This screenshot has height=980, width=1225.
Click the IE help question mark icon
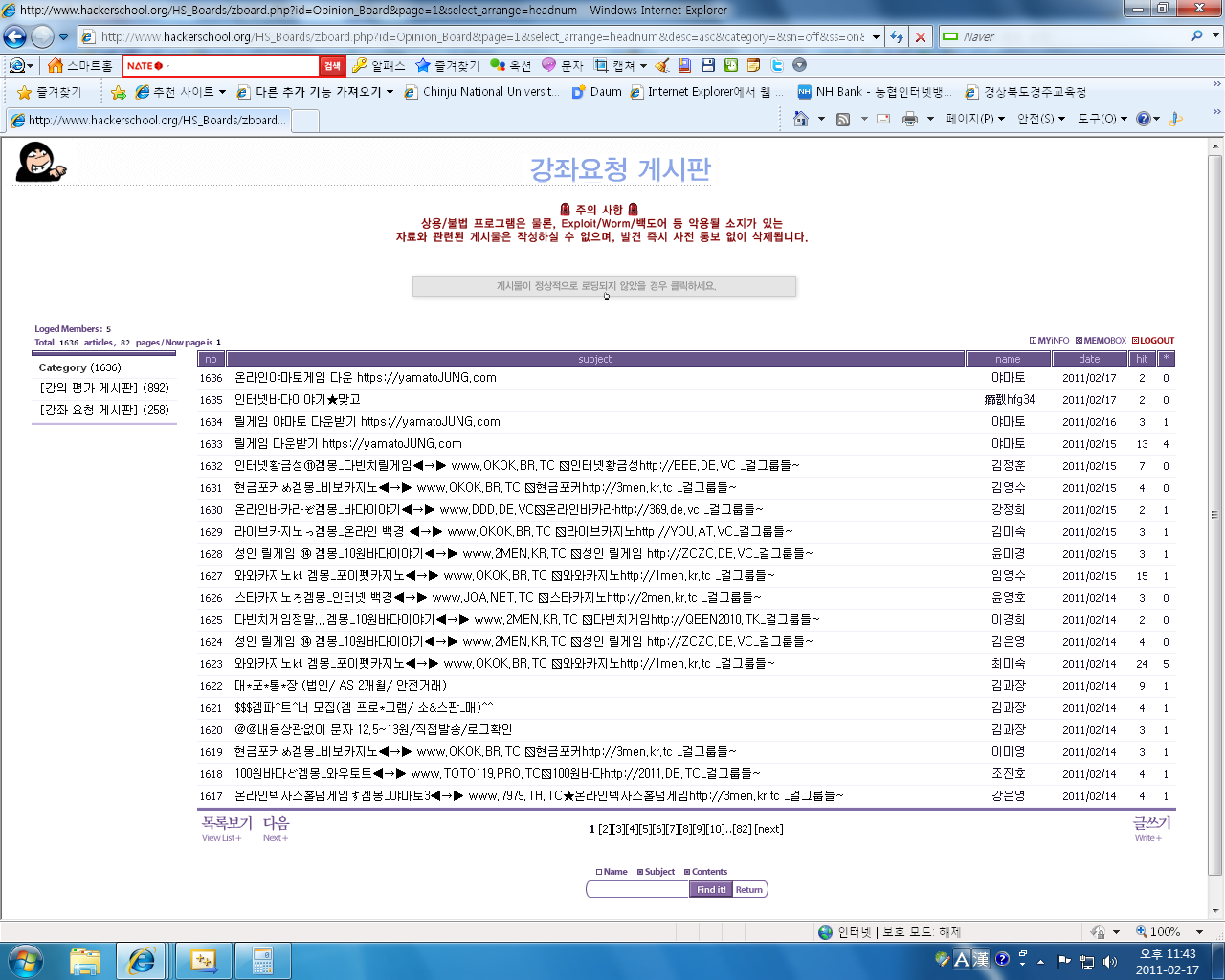click(x=1143, y=119)
